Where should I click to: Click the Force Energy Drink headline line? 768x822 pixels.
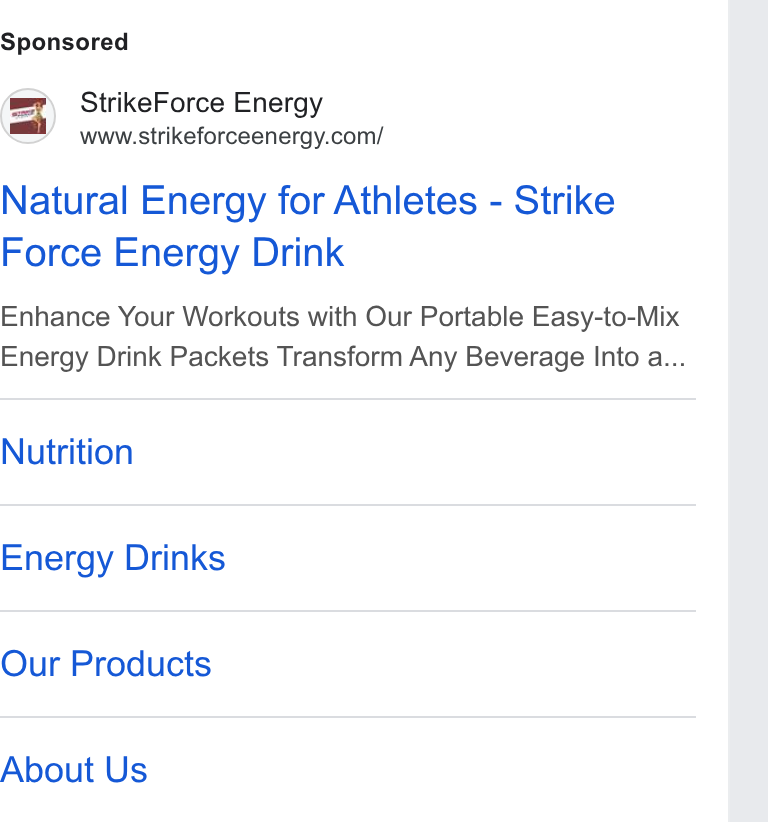pos(172,253)
